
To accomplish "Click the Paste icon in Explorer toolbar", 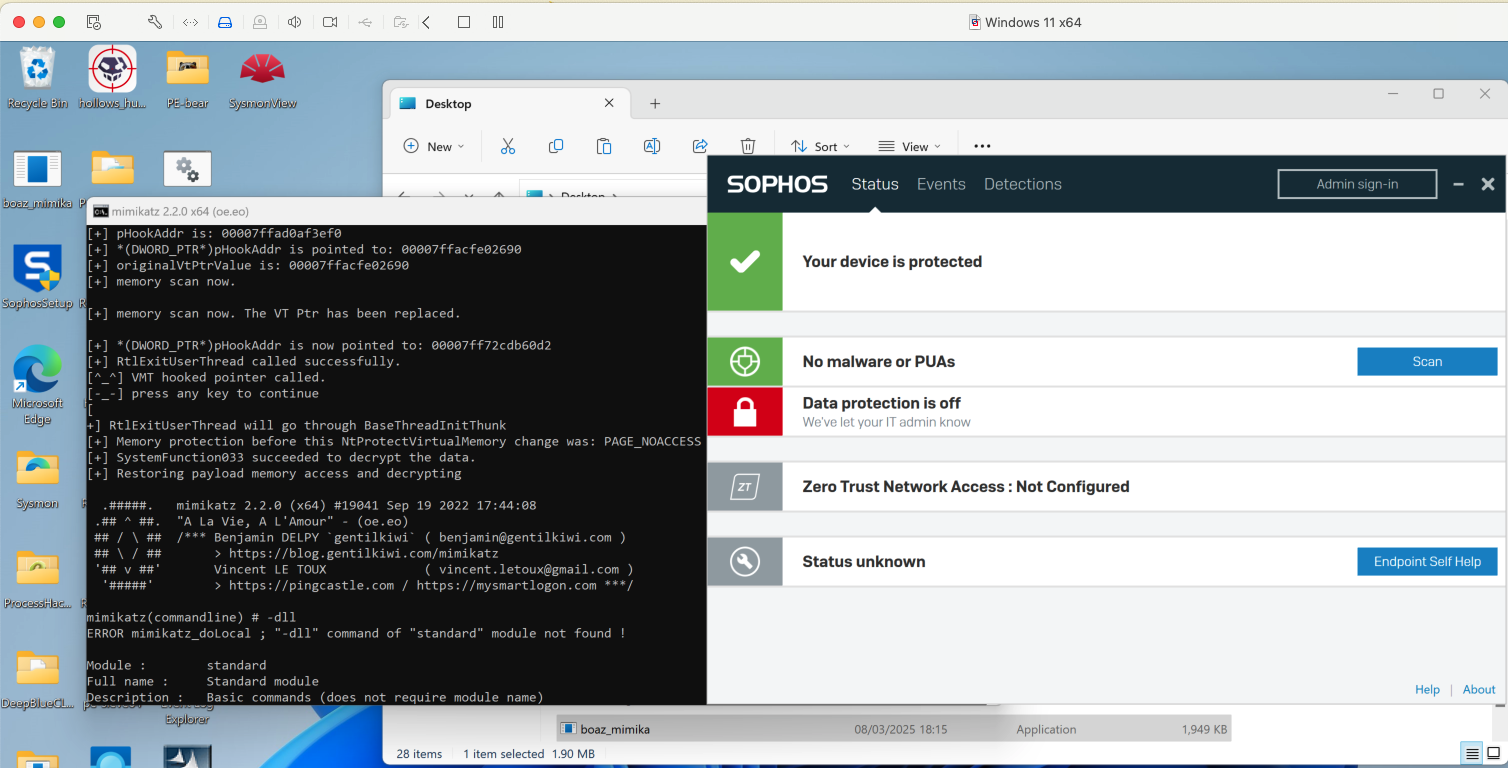I will 604,146.
